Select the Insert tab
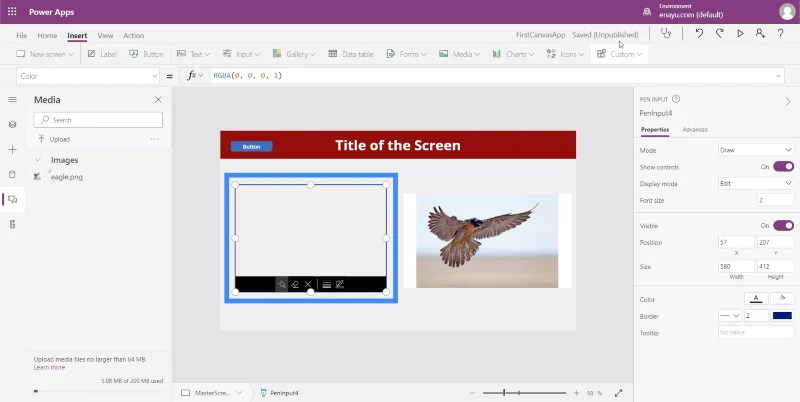Image resolution: width=800 pixels, height=402 pixels. point(77,35)
